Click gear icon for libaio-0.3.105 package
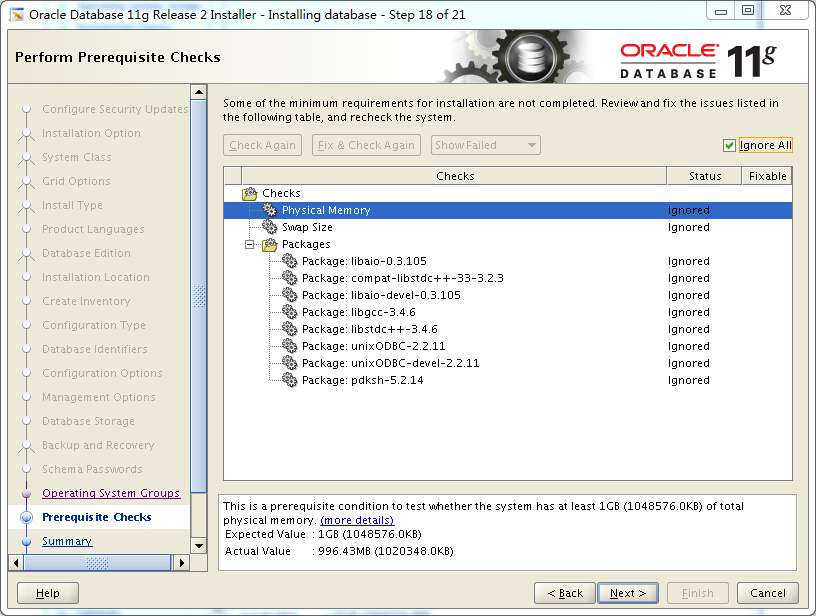This screenshot has height=616, width=816. tap(289, 261)
